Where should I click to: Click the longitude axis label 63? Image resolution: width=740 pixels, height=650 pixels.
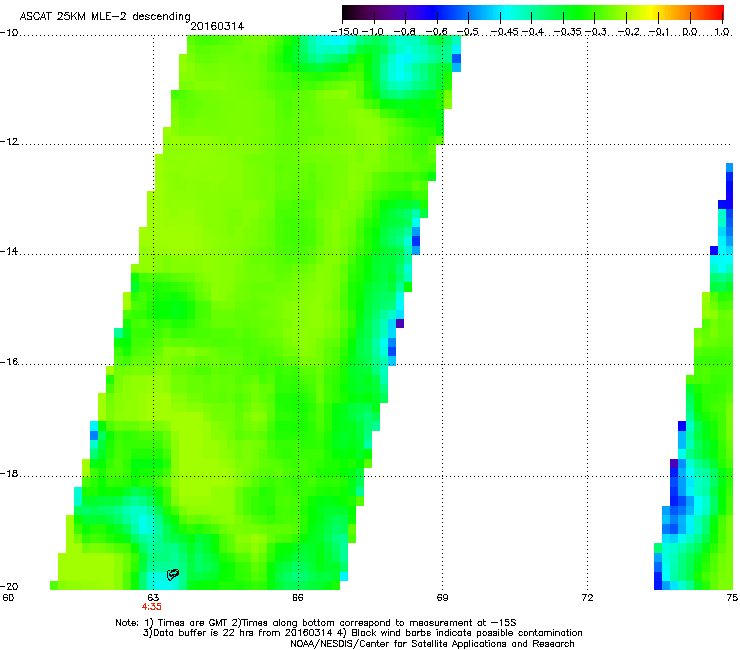153,598
